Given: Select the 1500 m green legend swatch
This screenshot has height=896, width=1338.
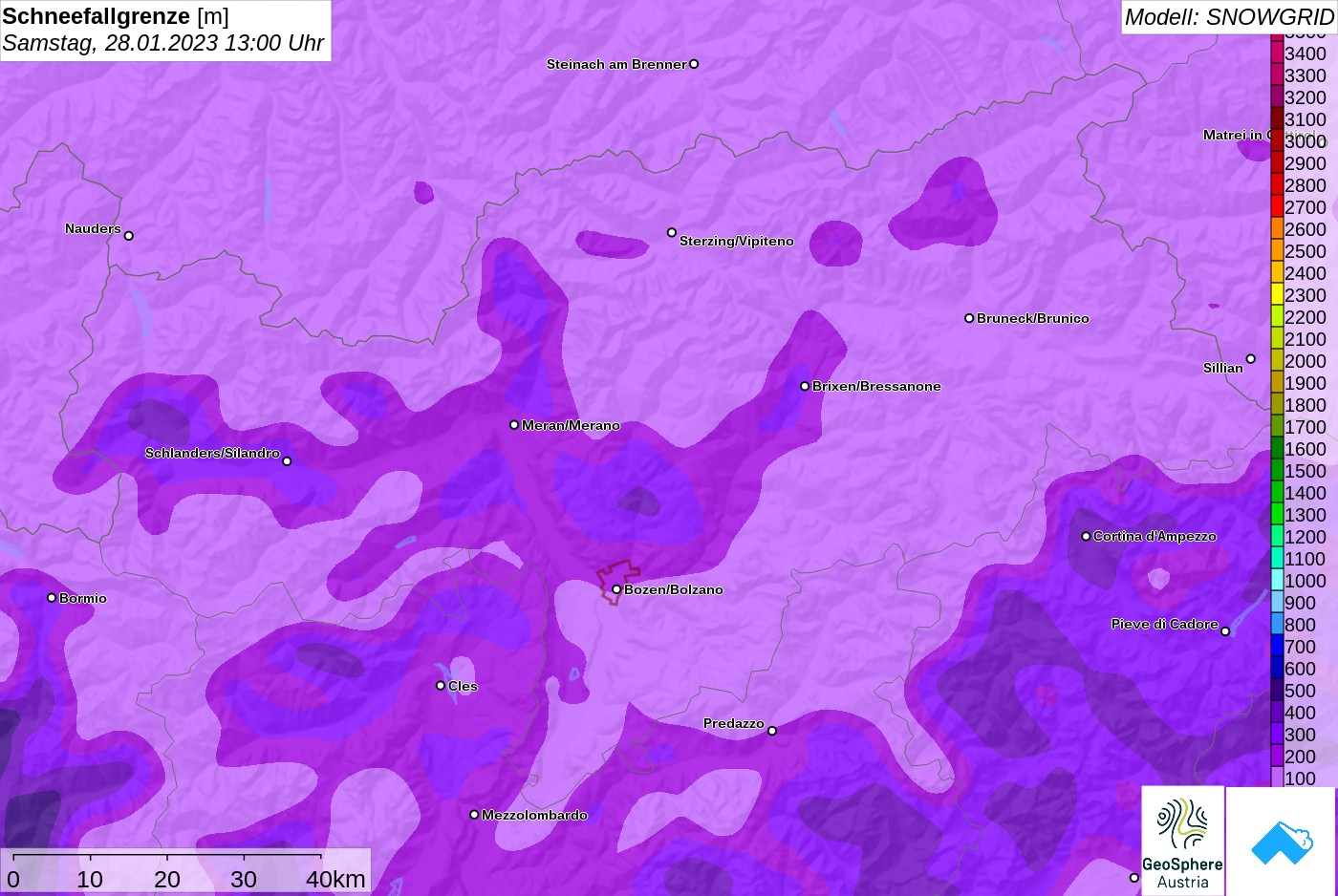Looking at the screenshot, I should click(x=1277, y=470).
